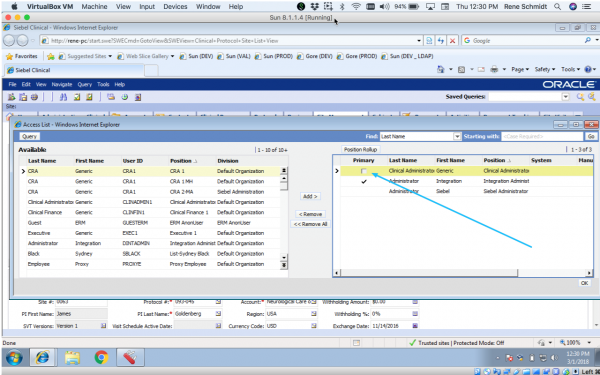Image resolution: width=600 pixels, height=375 pixels.
Task: Click the Add > button
Action: (310, 196)
